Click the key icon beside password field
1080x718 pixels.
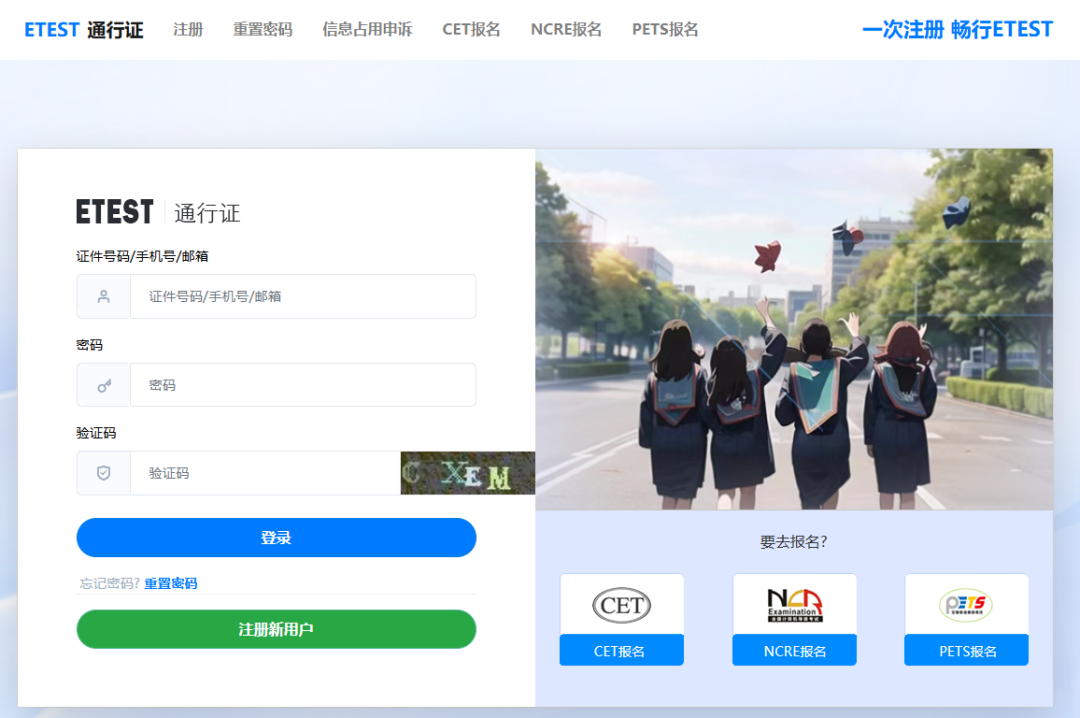point(103,385)
